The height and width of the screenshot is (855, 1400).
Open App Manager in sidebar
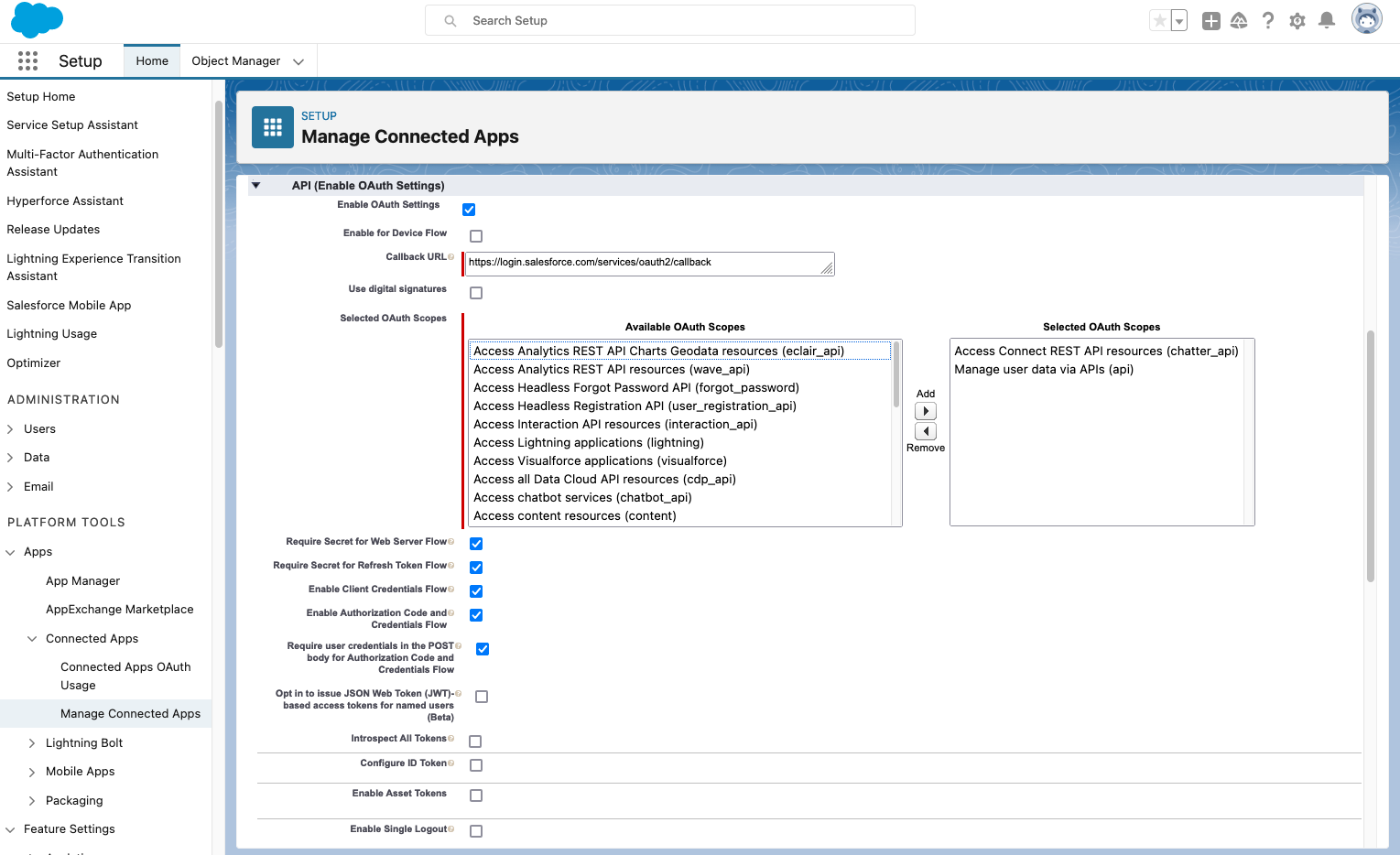83,580
